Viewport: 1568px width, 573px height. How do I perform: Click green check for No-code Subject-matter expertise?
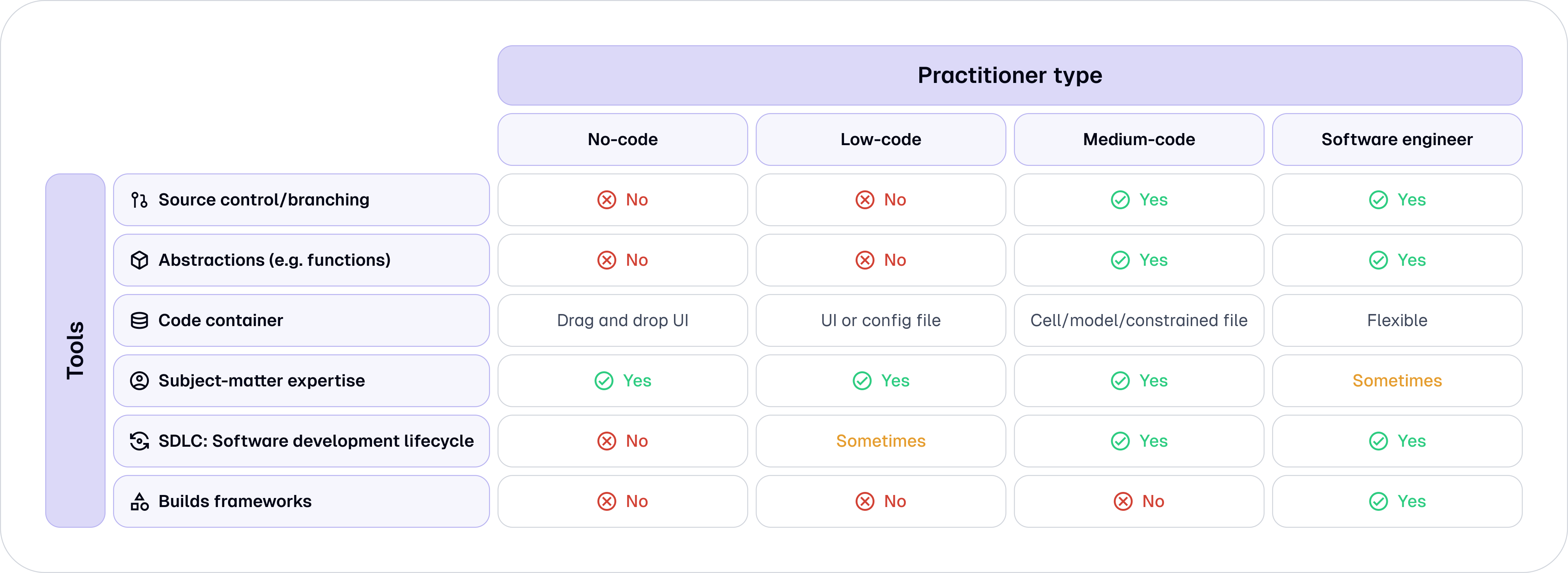(x=604, y=381)
